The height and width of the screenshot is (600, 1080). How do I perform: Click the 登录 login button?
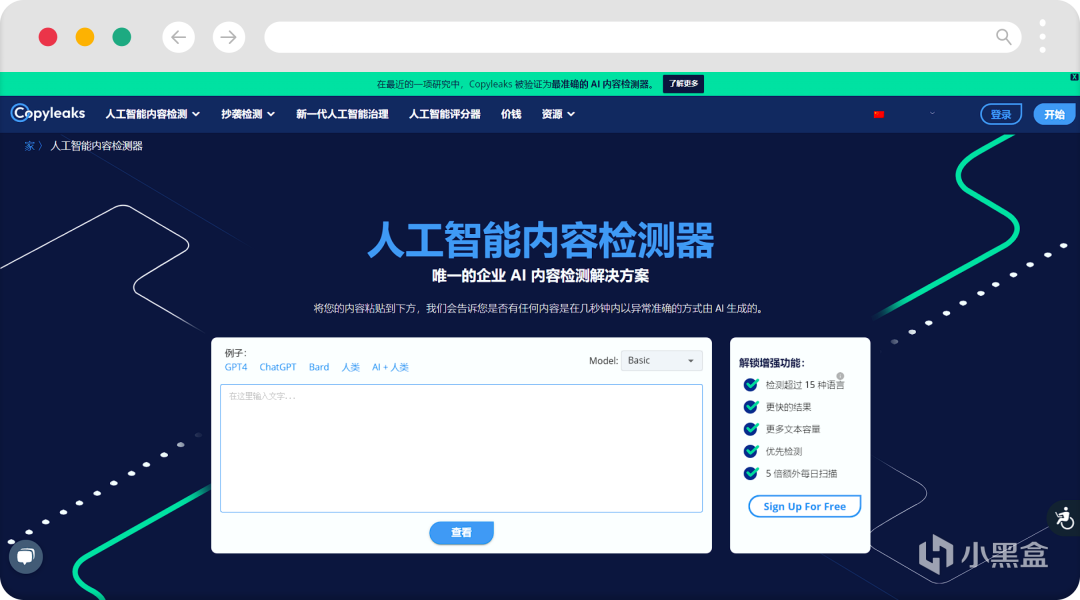(x=1001, y=114)
